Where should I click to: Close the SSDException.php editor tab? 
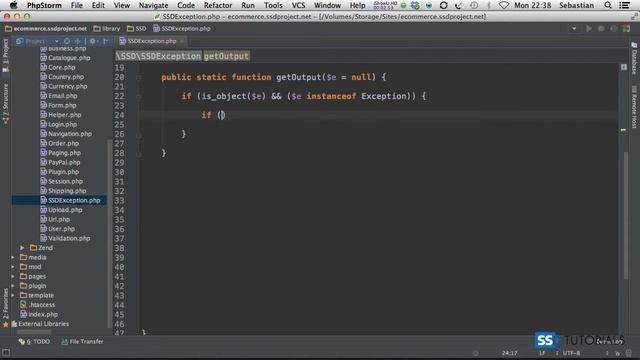tap(182, 41)
